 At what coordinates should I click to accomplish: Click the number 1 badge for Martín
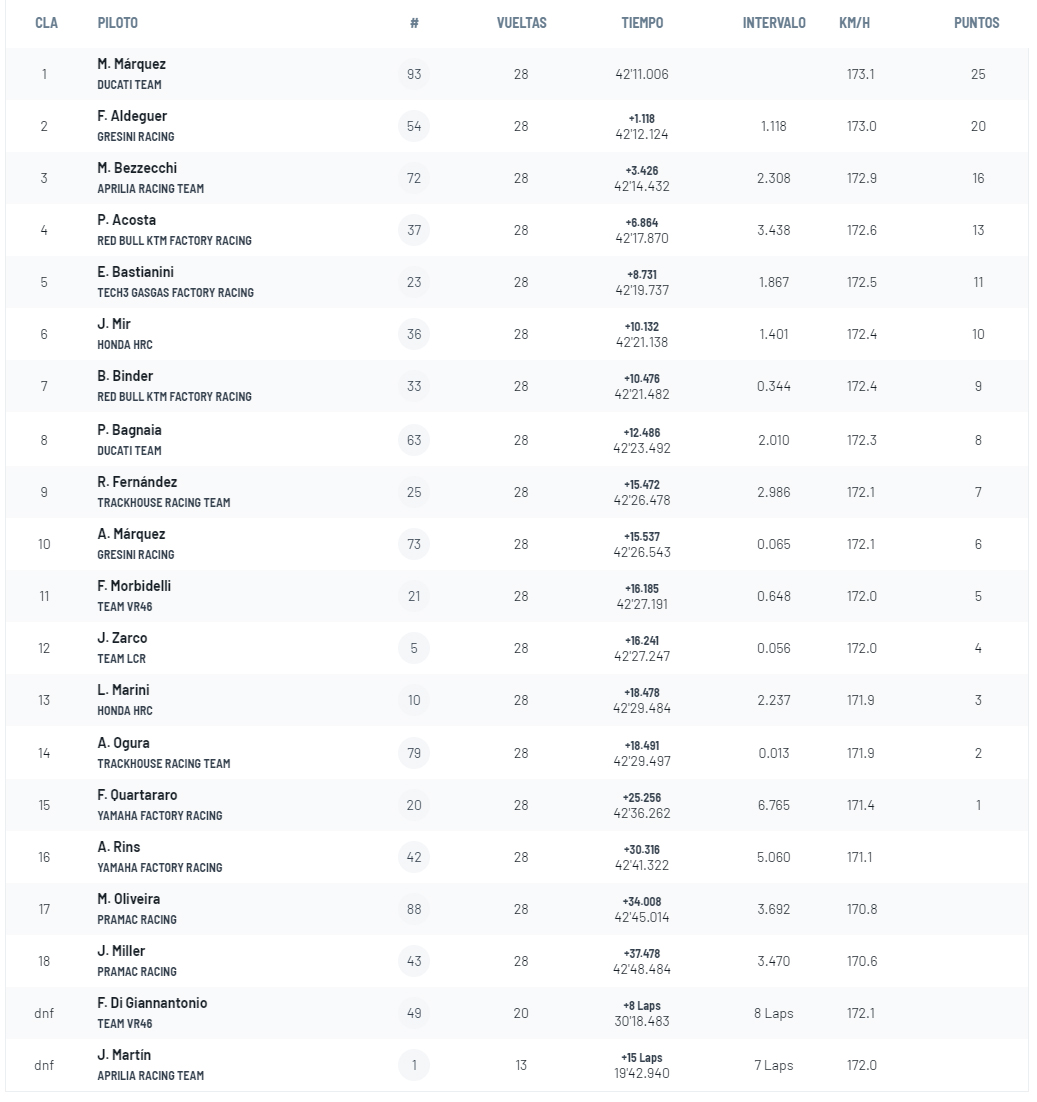414,1065
